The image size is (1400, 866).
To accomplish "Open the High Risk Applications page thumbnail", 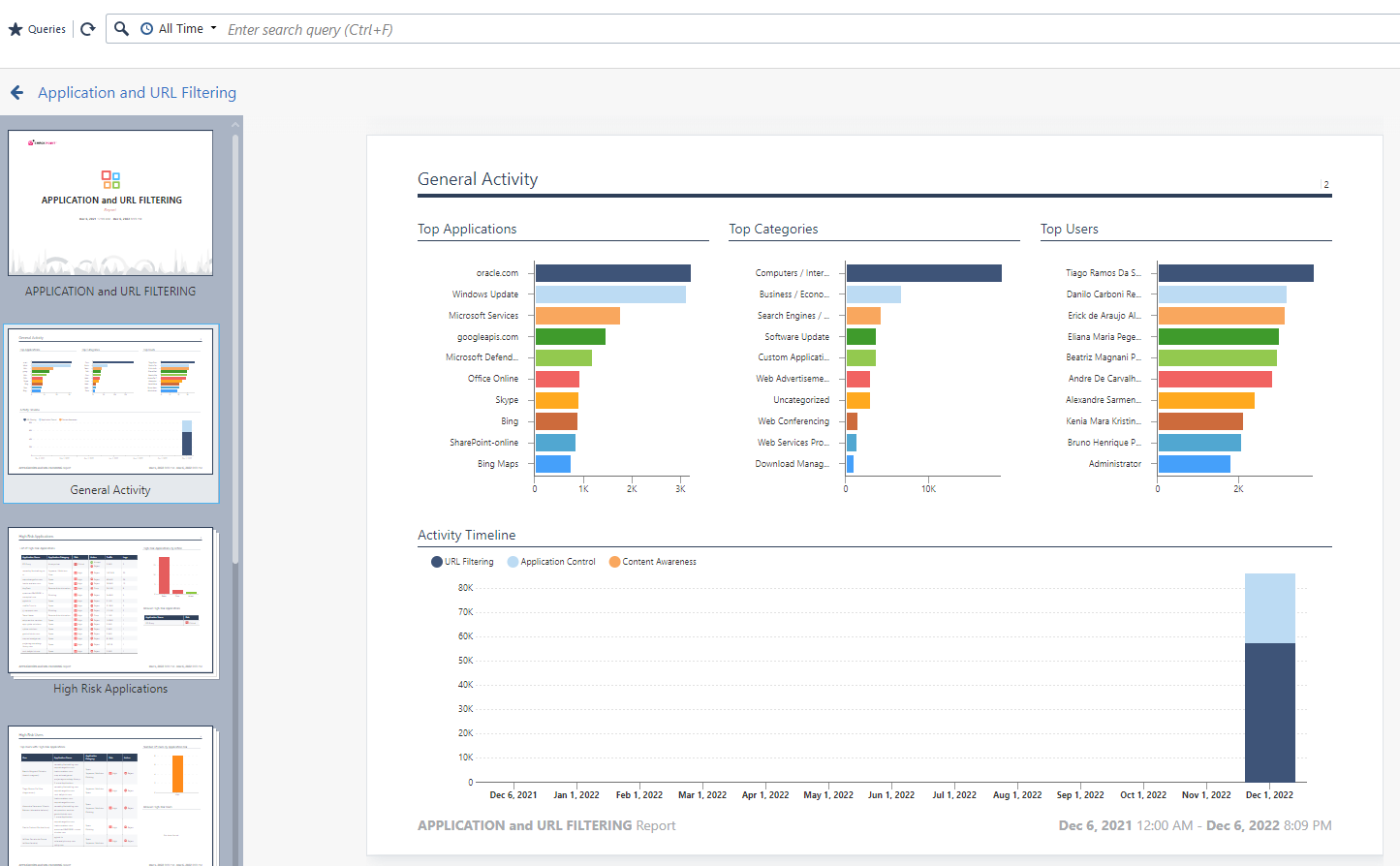I will point(109,602).
